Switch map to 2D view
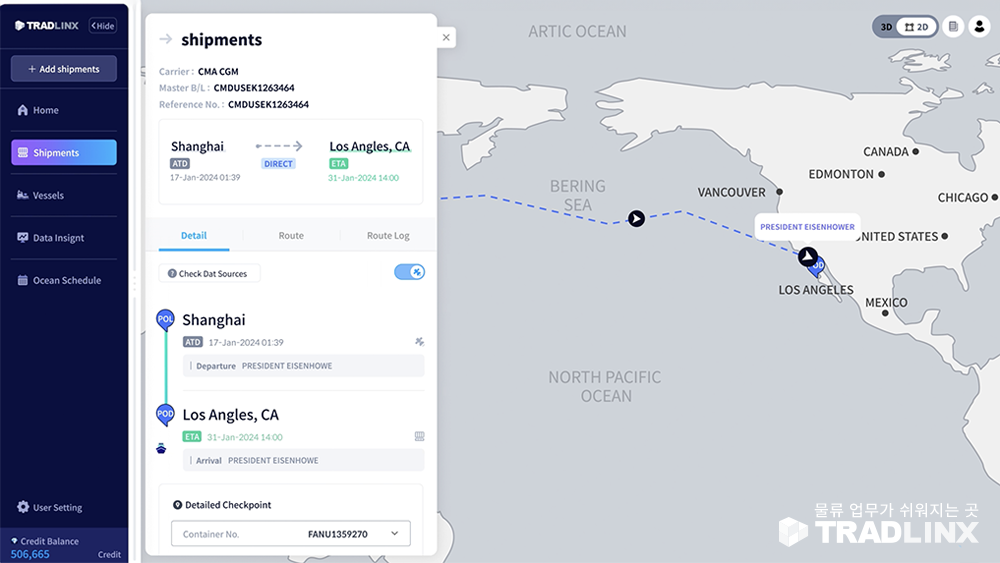The height and width of the screenshot is (563, 1000). pyautogui.click(x=916, y=27)
